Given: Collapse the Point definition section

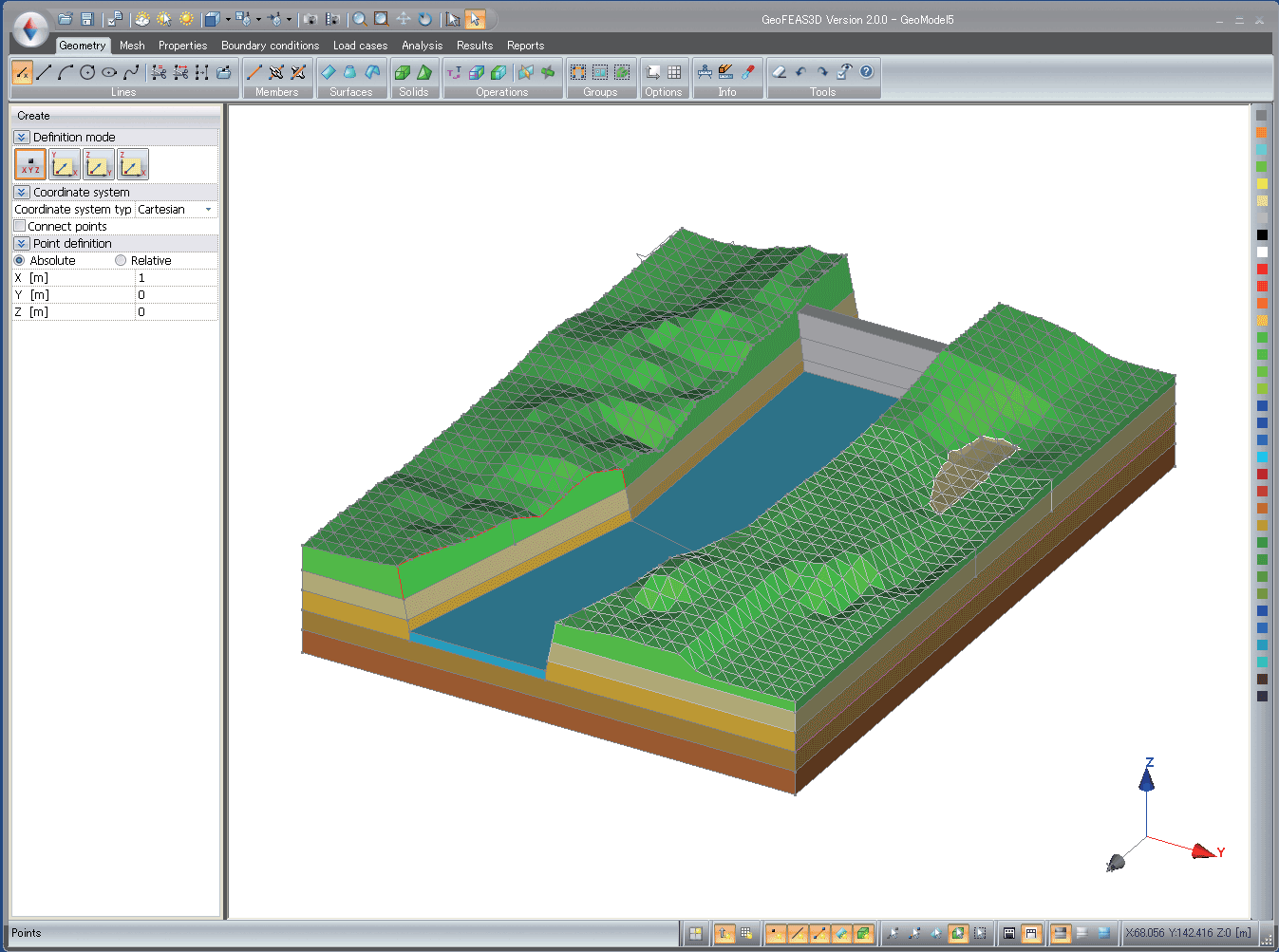Looking at the screenshot, I should pyautogui.click(x=22, y=244).
